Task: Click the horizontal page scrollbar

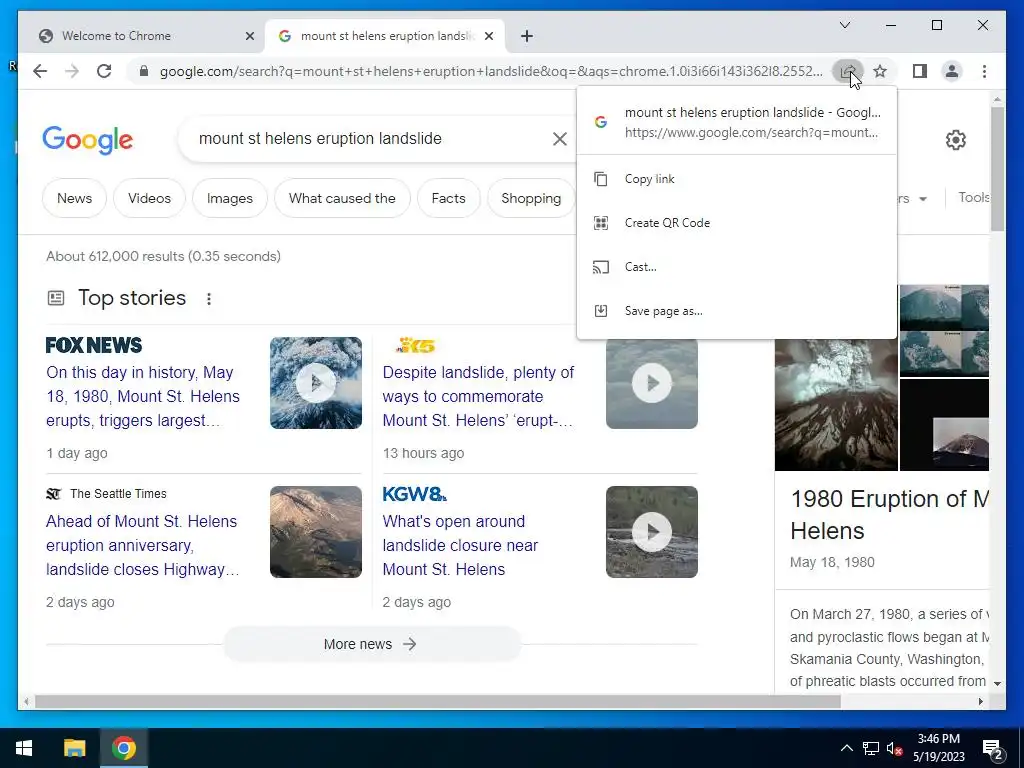Action: point(438,701)
